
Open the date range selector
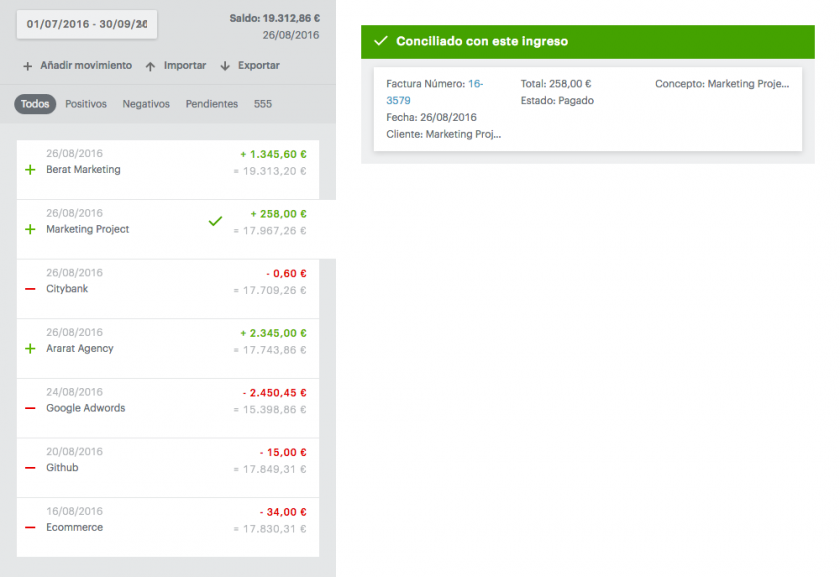[x=86, y=22]
